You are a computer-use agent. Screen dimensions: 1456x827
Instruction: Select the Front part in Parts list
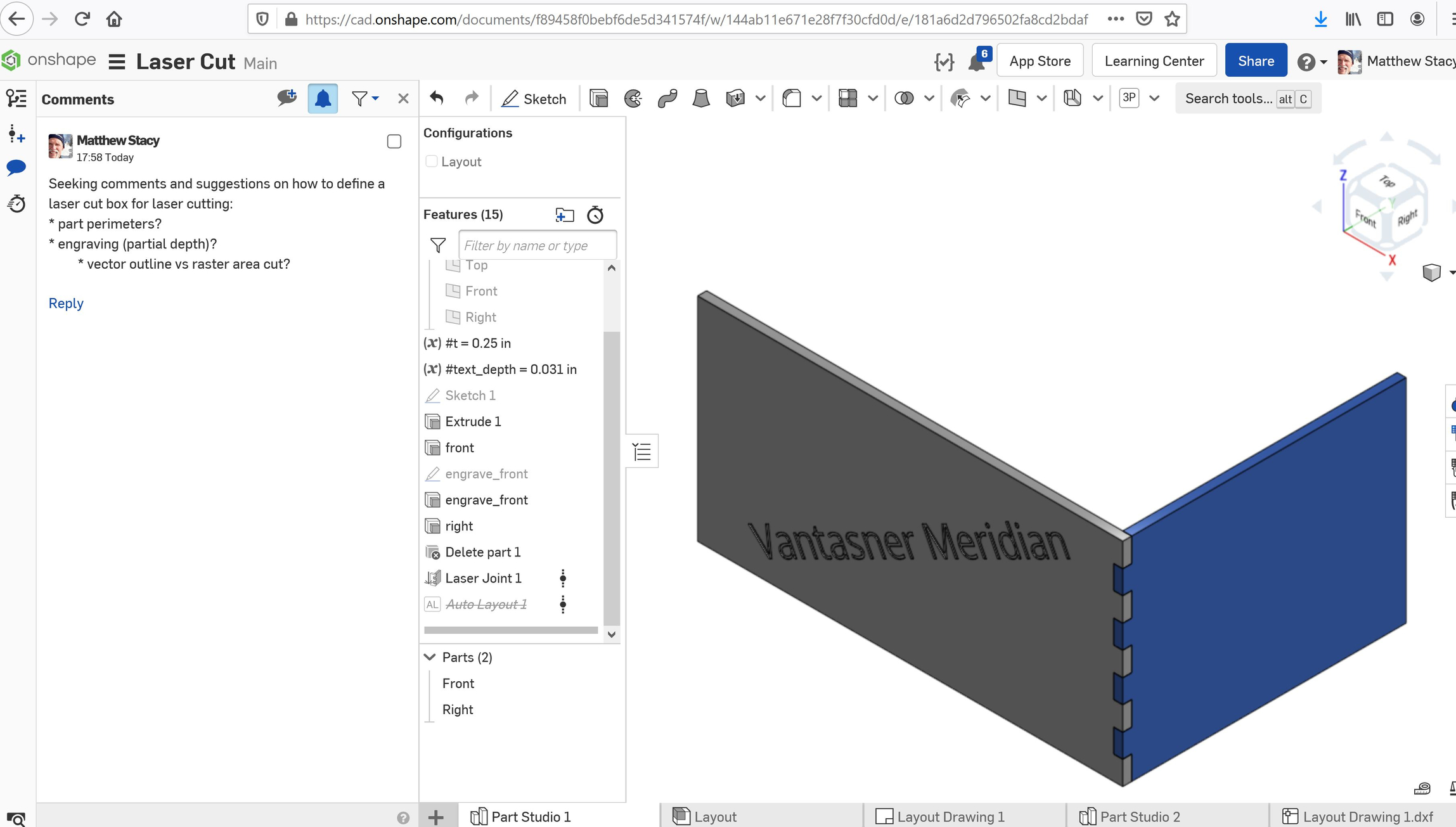pyautogui.click(x=458, y=683)
